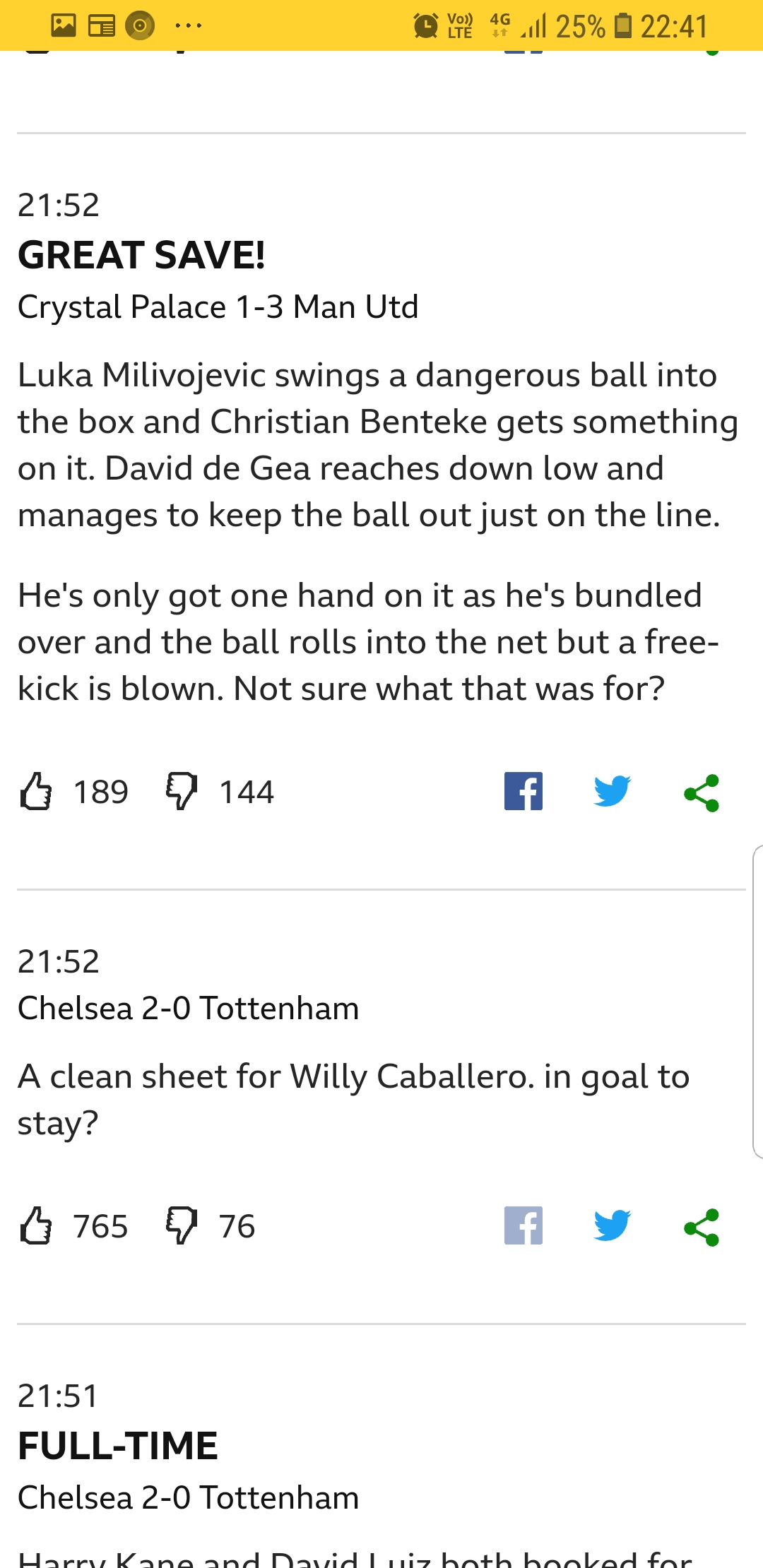Share GREAT SAVE post on Facebook
This screenshot has width=763, height=1568.
(524, 791)
